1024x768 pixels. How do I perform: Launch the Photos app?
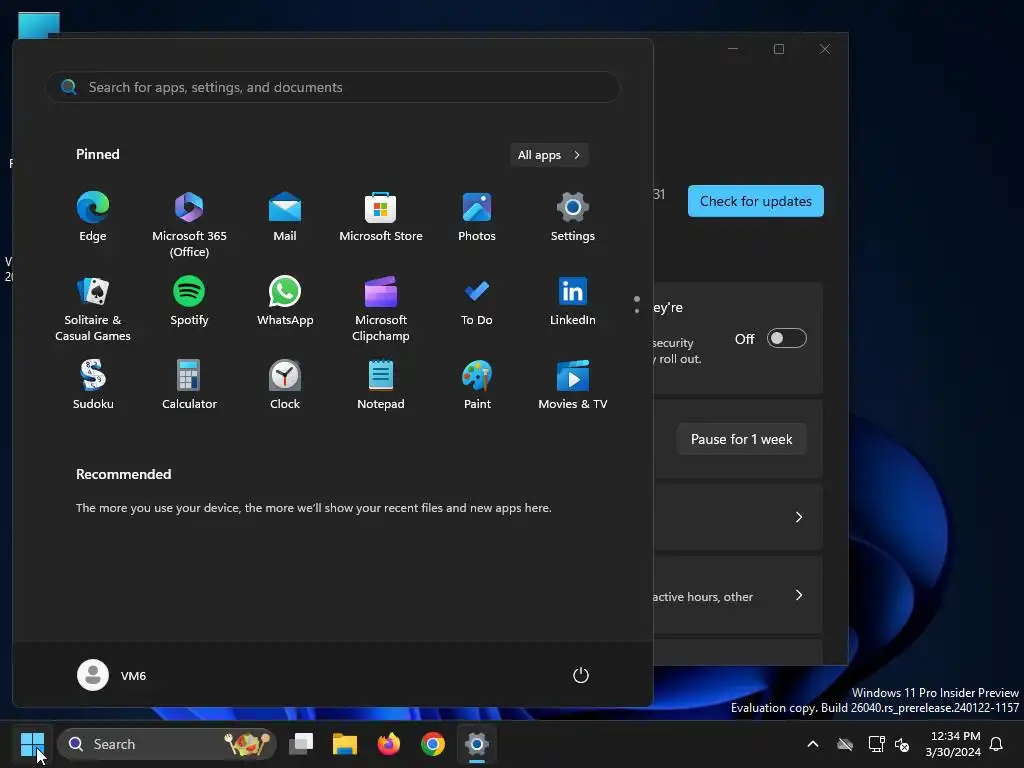[x=477, y=218]
